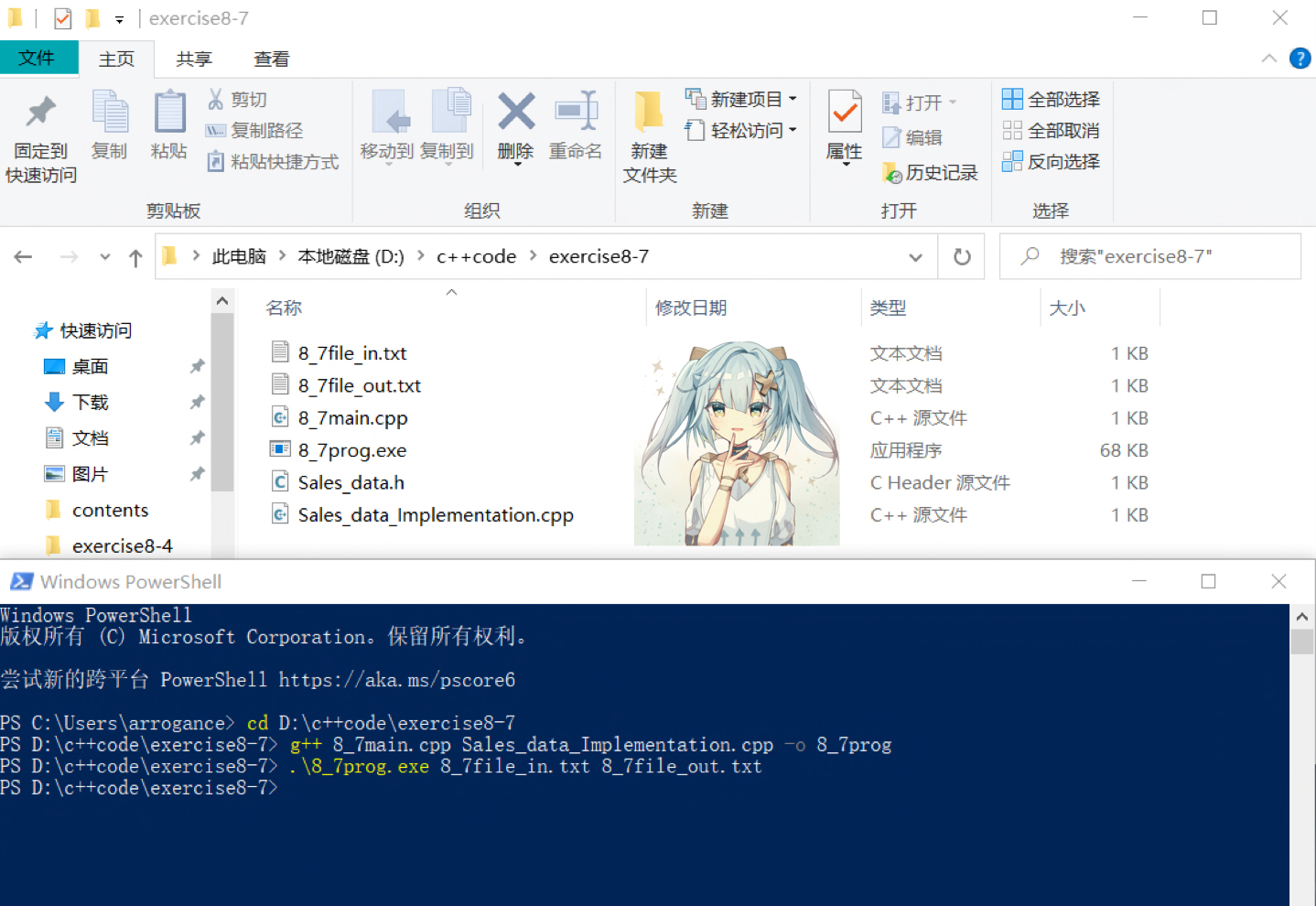Switch to the Home (主页) tab

(x=117, y=59)
